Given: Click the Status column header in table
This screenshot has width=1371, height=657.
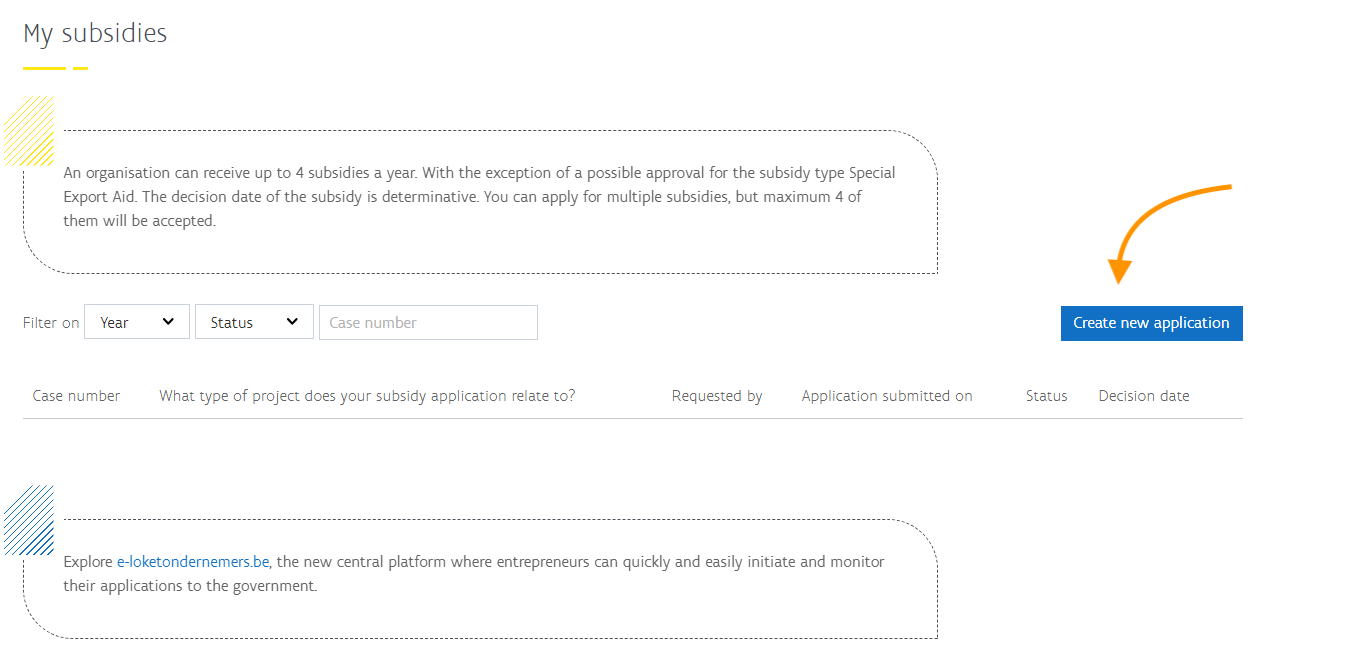Looking at the screenshot, I should pyautogui.click(x=1046, y=396).
